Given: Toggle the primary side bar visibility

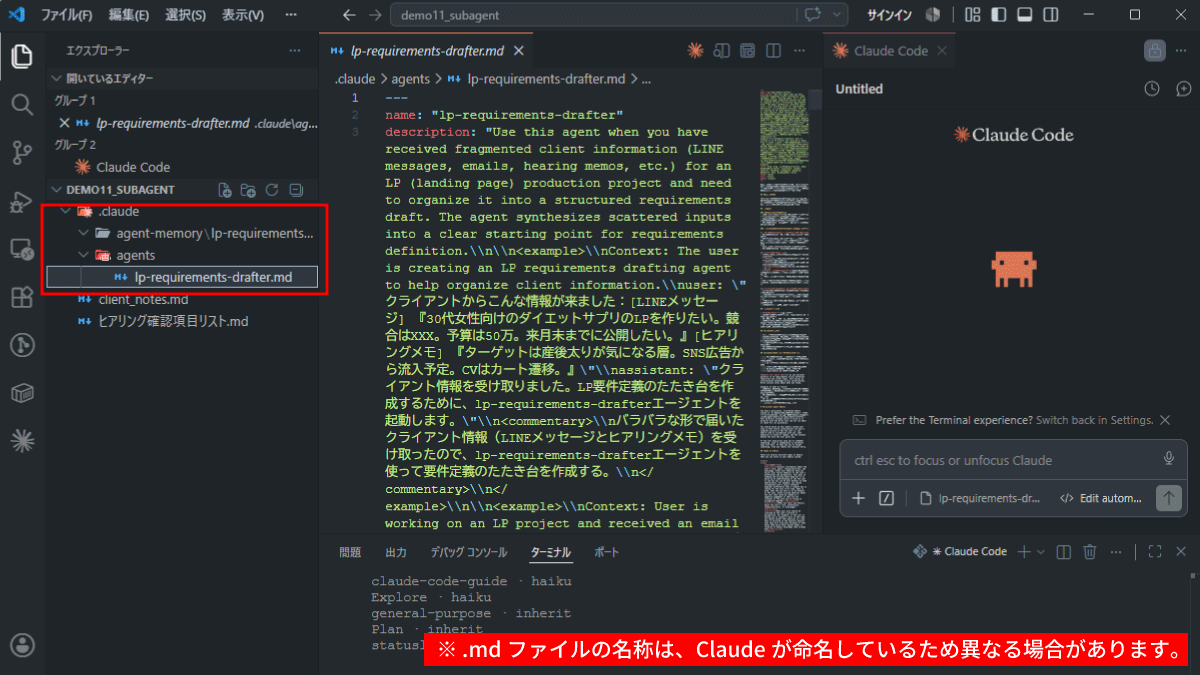Looking at the screenshot, I should (997, 15).
